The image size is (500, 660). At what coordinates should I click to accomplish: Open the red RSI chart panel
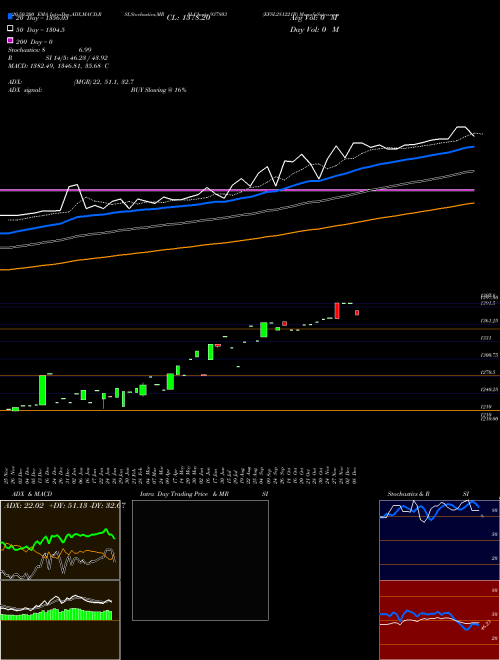[439, 620]
